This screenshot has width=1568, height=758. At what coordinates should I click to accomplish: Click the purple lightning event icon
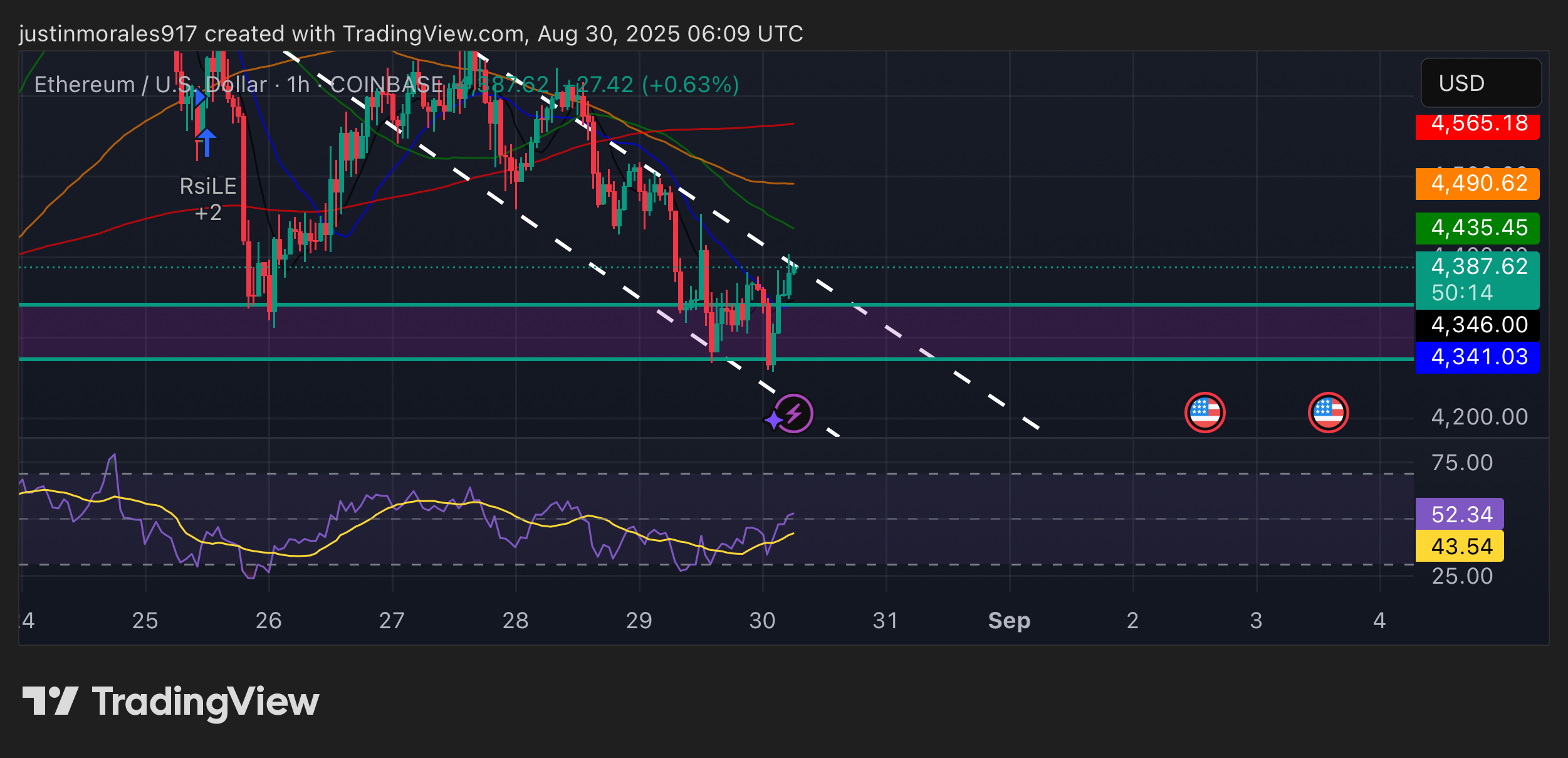click(793, 414)
